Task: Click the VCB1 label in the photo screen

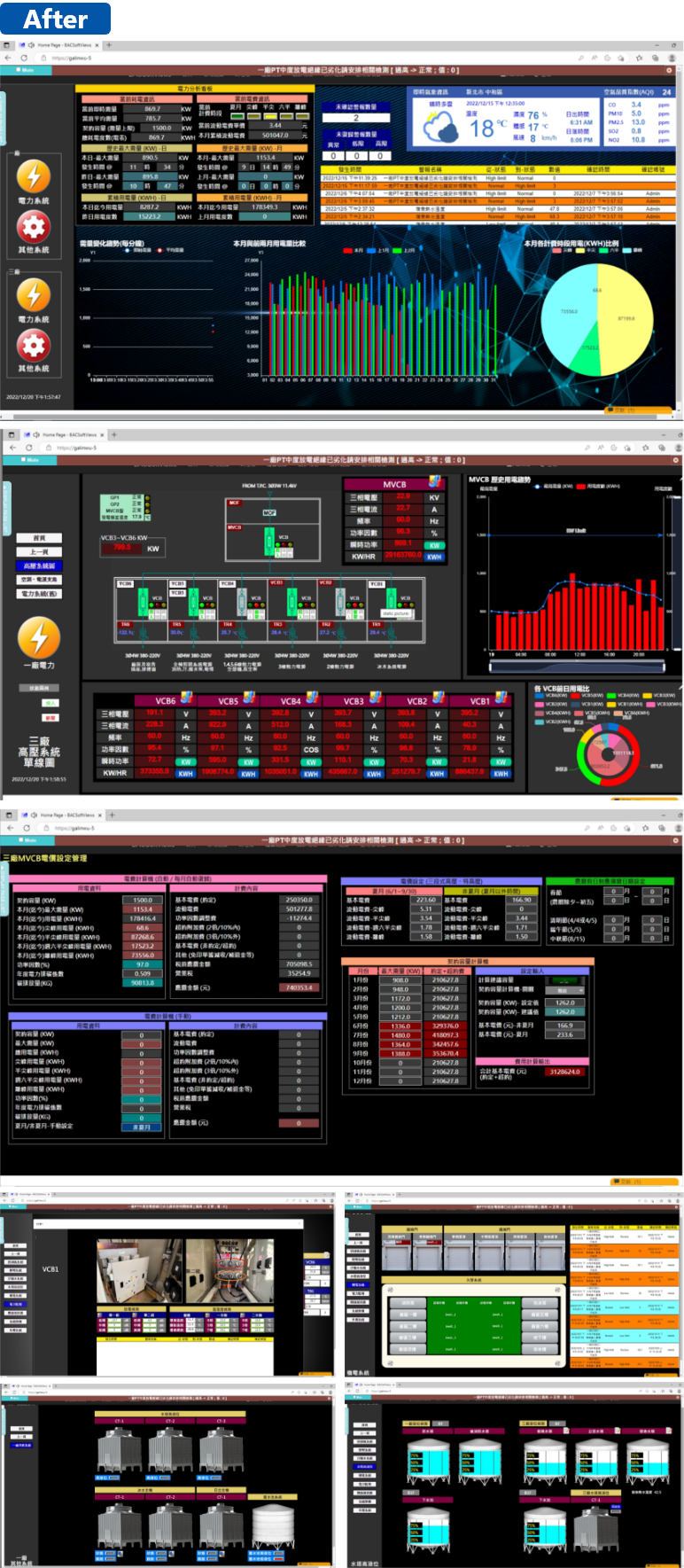Action: [51, 1269]
